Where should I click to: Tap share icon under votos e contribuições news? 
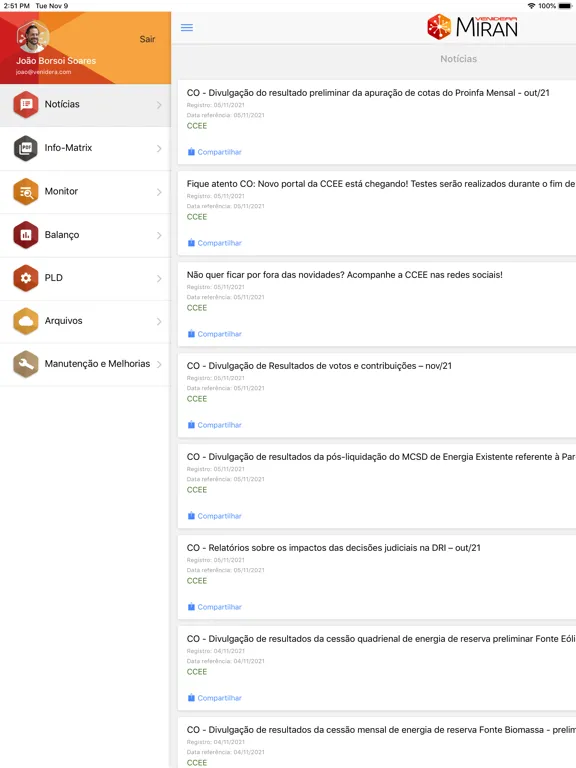(192, 425)
